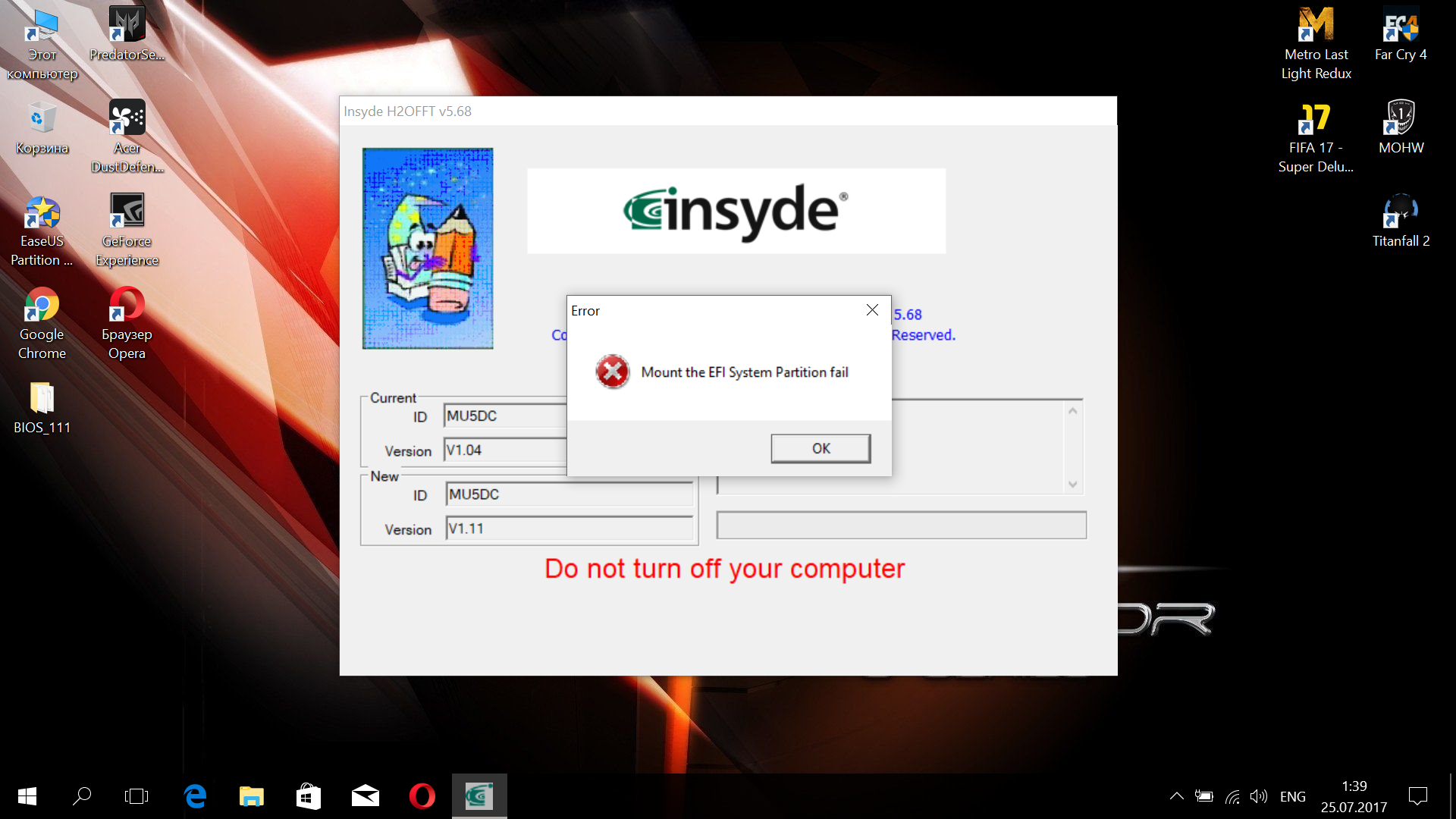Image resolution: width=1456 pixels, height=819 pixels.
Task: Click the Insyde flasher taskbar button
Action: tap(479, 796)
